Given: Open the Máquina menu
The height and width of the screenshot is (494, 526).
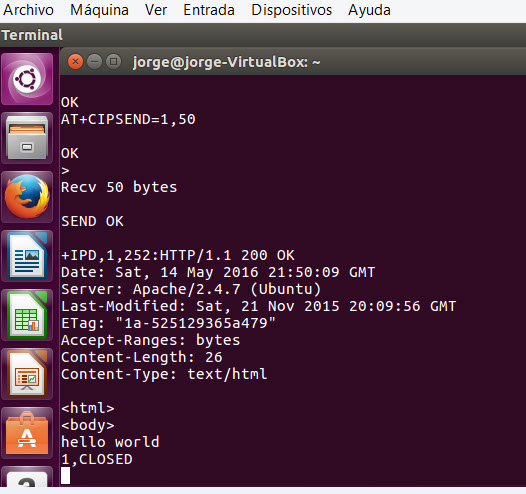Looking at the screenshot, I should click(x=99, y=10).
